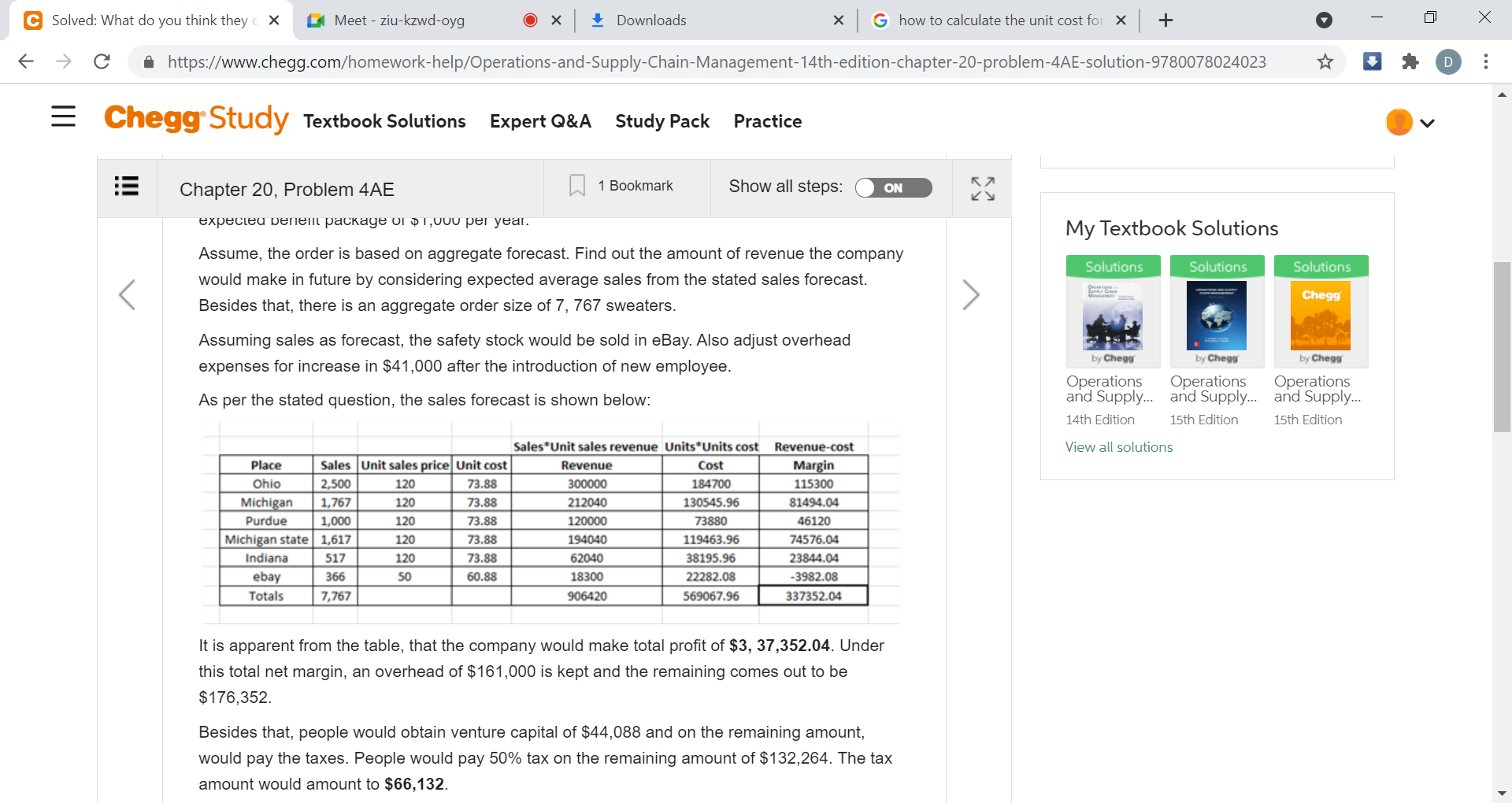Click the Meet tab recording indicator
The width and height of the screenshot is (1512, 803).
[530, 20]
